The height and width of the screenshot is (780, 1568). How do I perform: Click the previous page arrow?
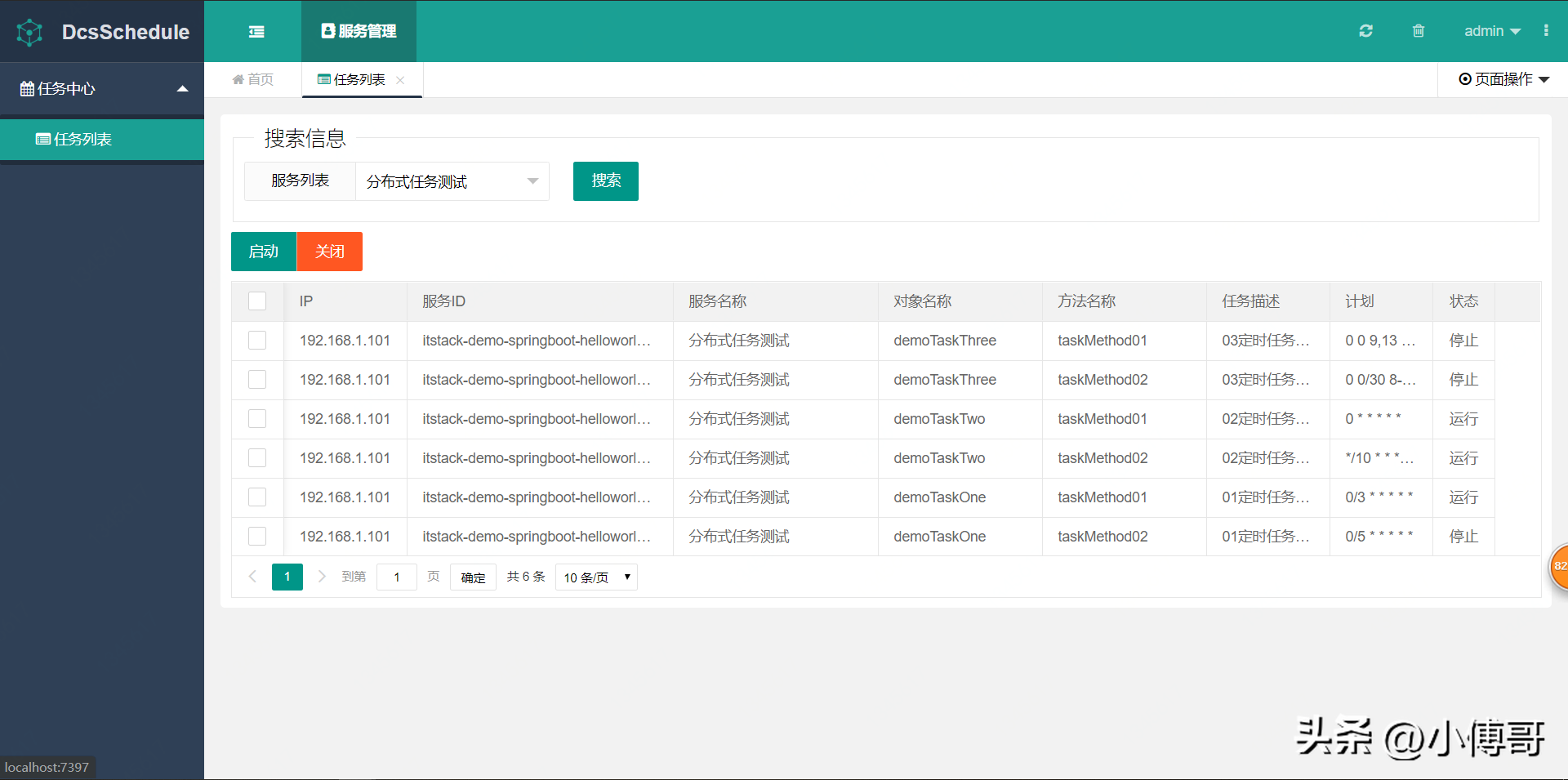252,577
